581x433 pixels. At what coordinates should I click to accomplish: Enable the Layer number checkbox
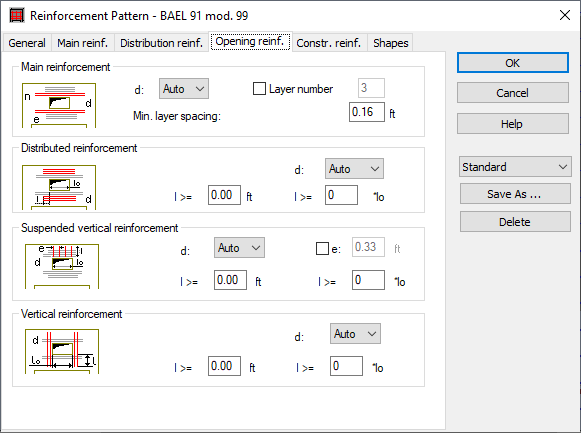point(259,89)
